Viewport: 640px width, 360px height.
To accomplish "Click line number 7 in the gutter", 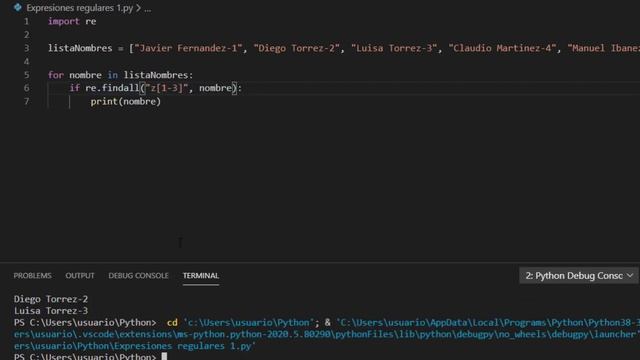I will (x=27, y=102).
